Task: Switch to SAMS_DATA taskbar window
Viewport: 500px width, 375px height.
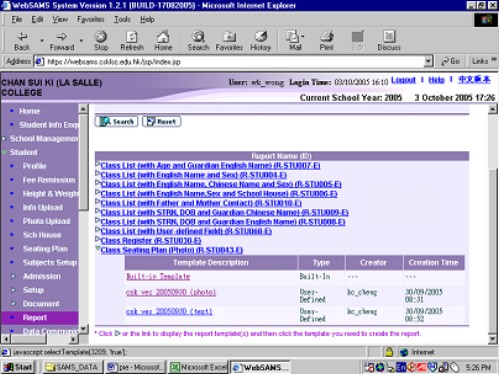Action: coord(73,367)
